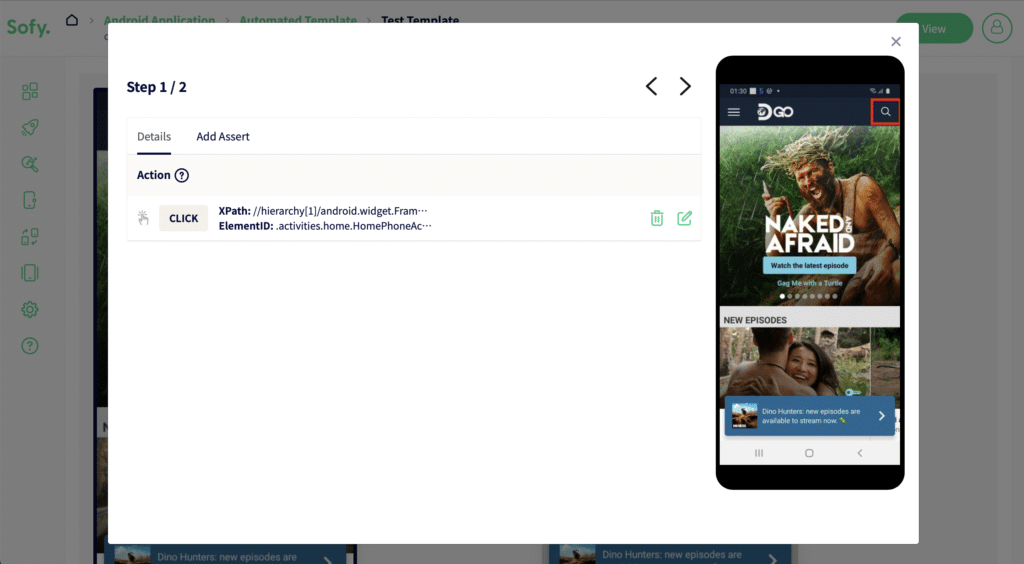Tap the search icon in phone preview

pos(886,112)
